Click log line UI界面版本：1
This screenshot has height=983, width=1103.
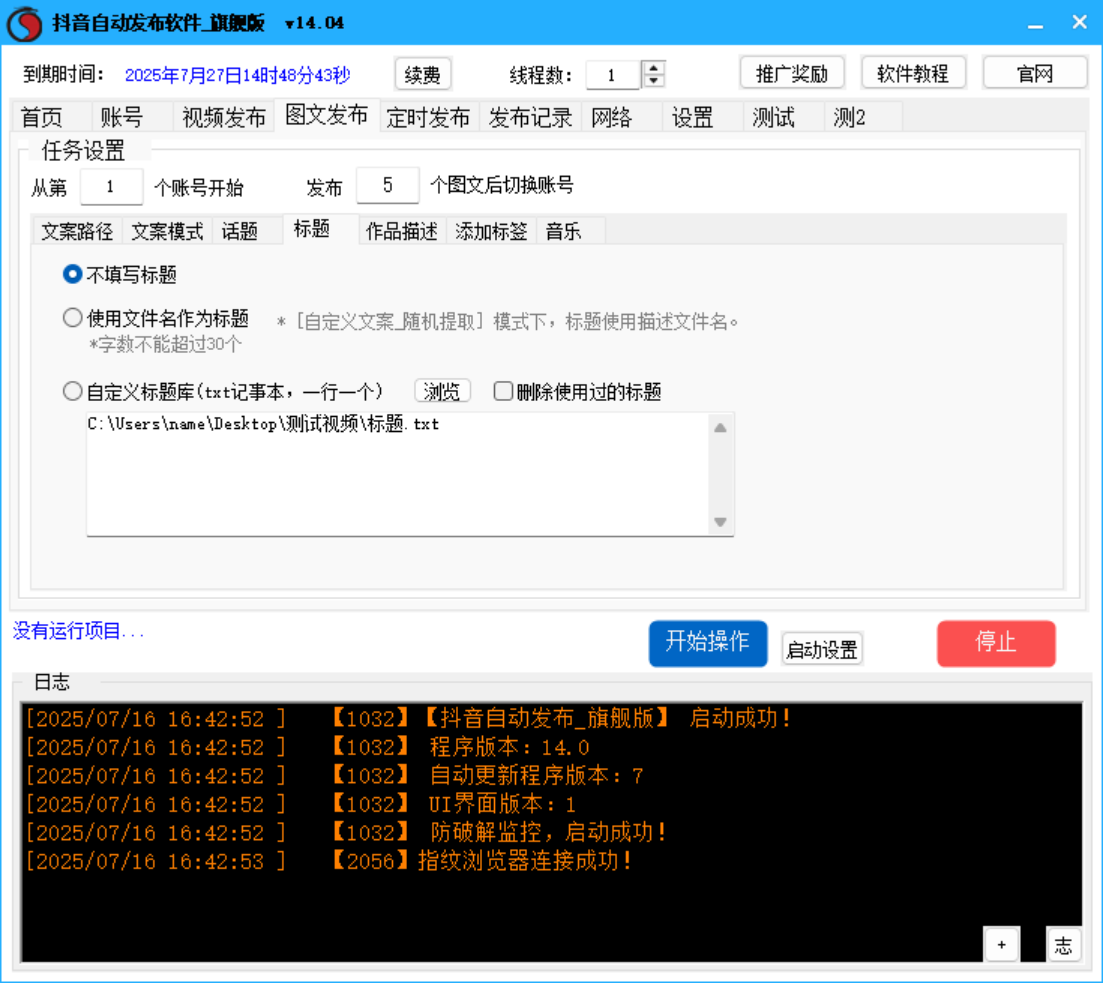click(x=502, y=804)
